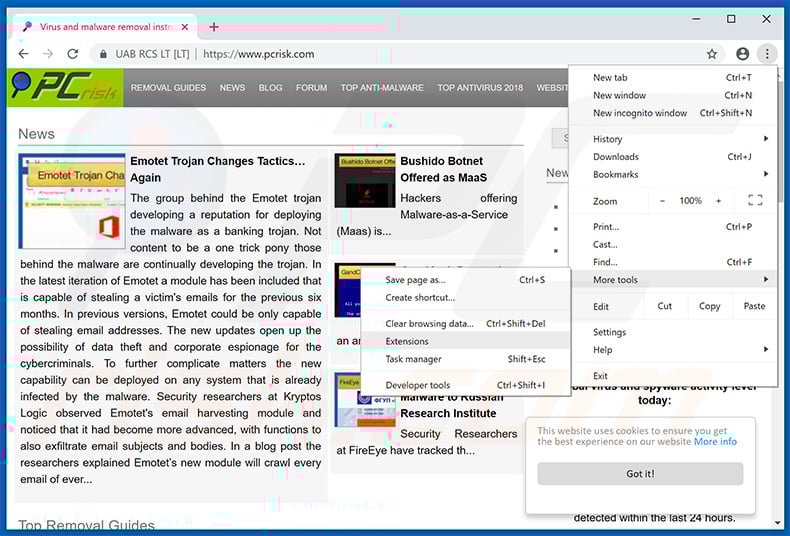Open TOP ANTIVIRUS 2018 nav item

tap(480, 88)
